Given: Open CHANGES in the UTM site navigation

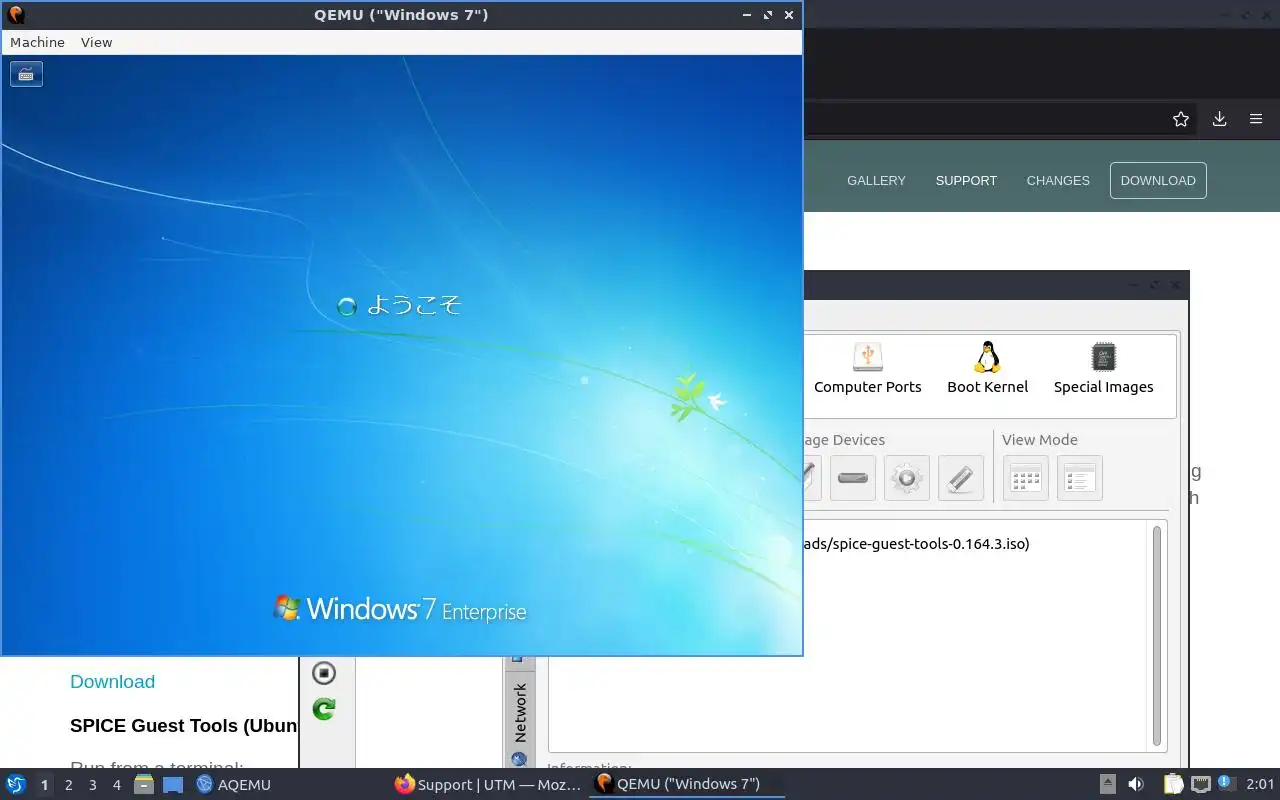Looking at the screenshot, I should click(x=1058, y=181).
